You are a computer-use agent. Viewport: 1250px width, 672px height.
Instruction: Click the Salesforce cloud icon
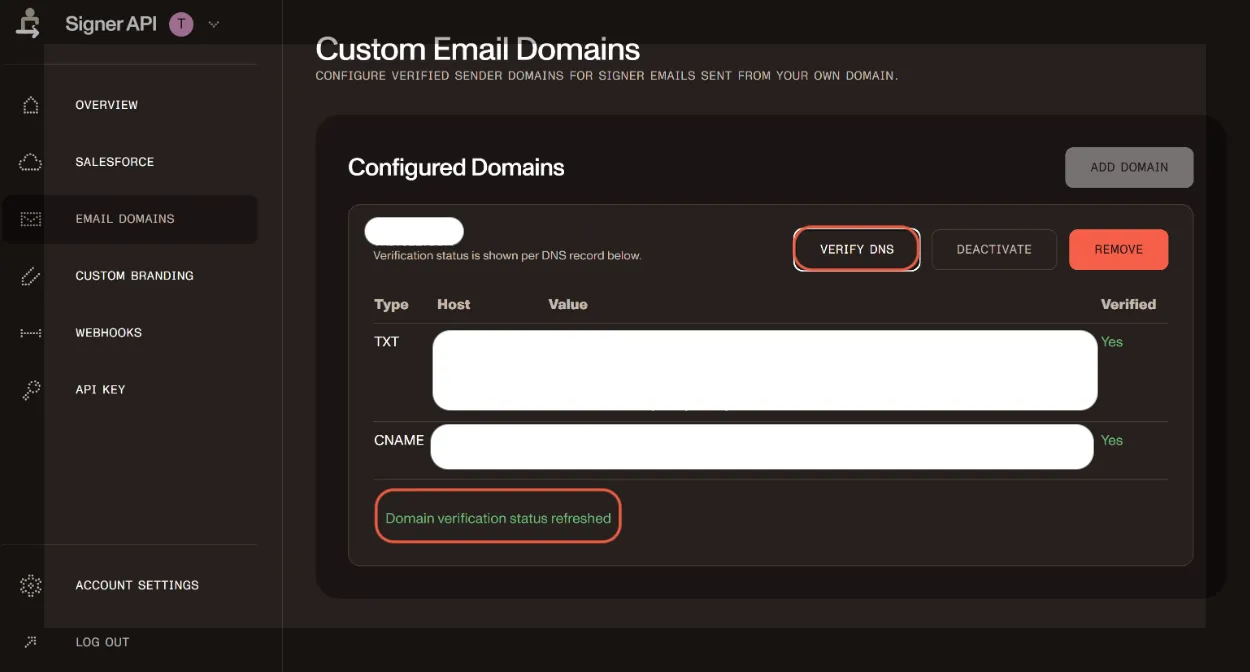click(x=31, y=162)
